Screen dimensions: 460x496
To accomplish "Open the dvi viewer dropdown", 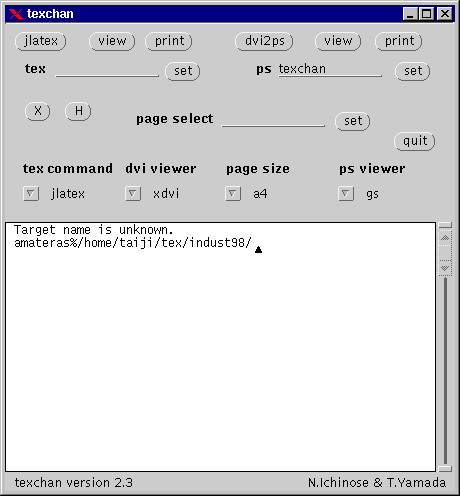I will click(x=133, y=193).
